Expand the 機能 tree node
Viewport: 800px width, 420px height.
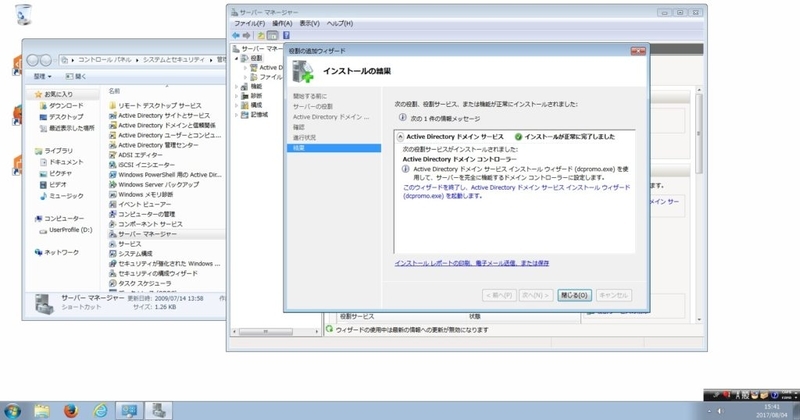pyautogui.click(x=237, y=87)
